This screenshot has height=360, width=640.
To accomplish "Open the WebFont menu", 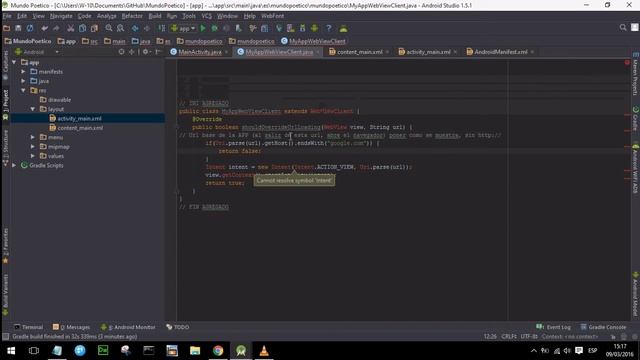I will 273,16.
